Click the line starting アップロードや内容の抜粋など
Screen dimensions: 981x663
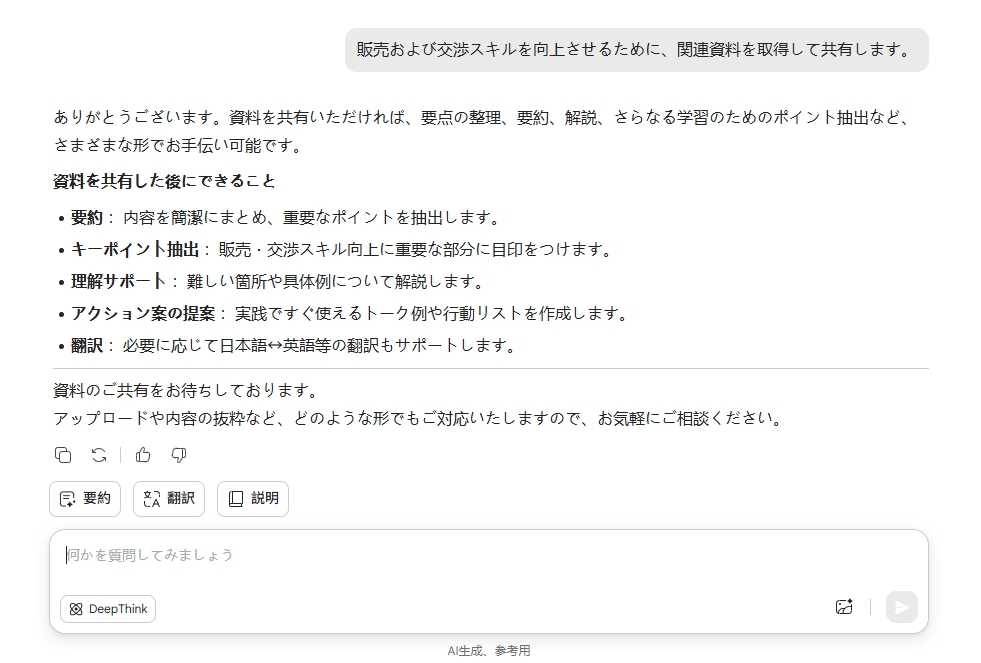[419, 418]
